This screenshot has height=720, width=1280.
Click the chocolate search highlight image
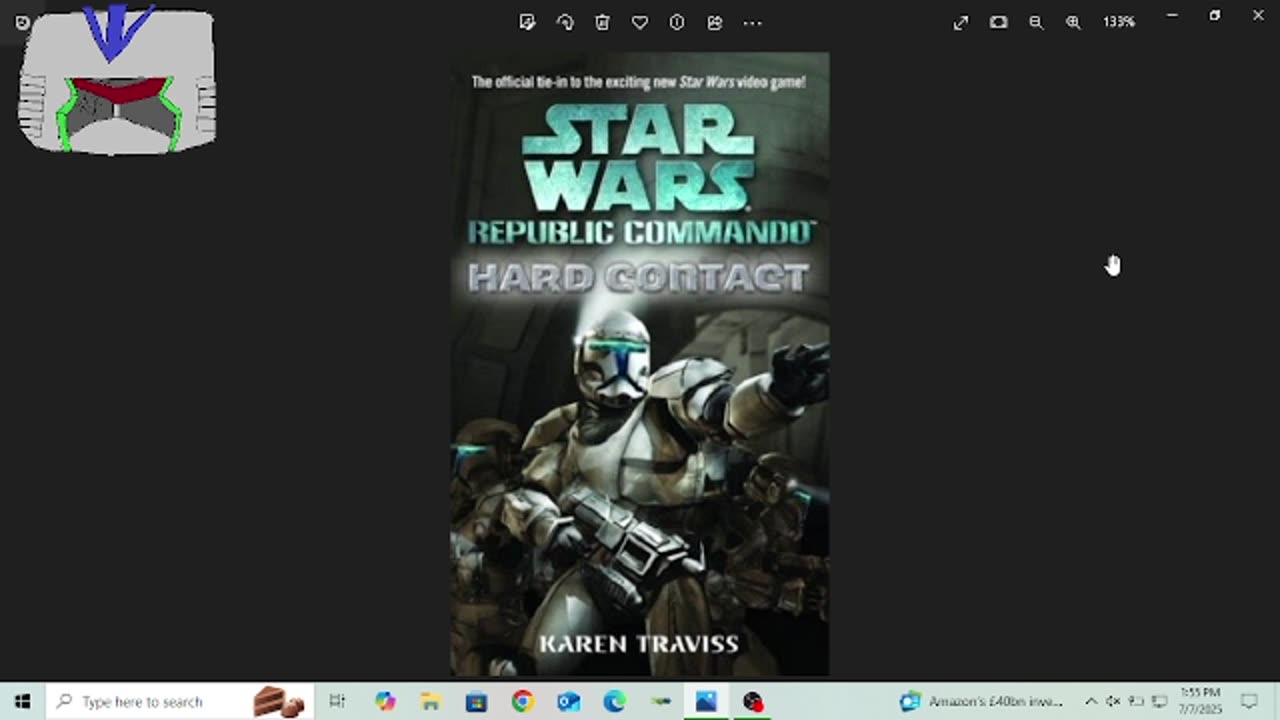click(x=279, y=702)
